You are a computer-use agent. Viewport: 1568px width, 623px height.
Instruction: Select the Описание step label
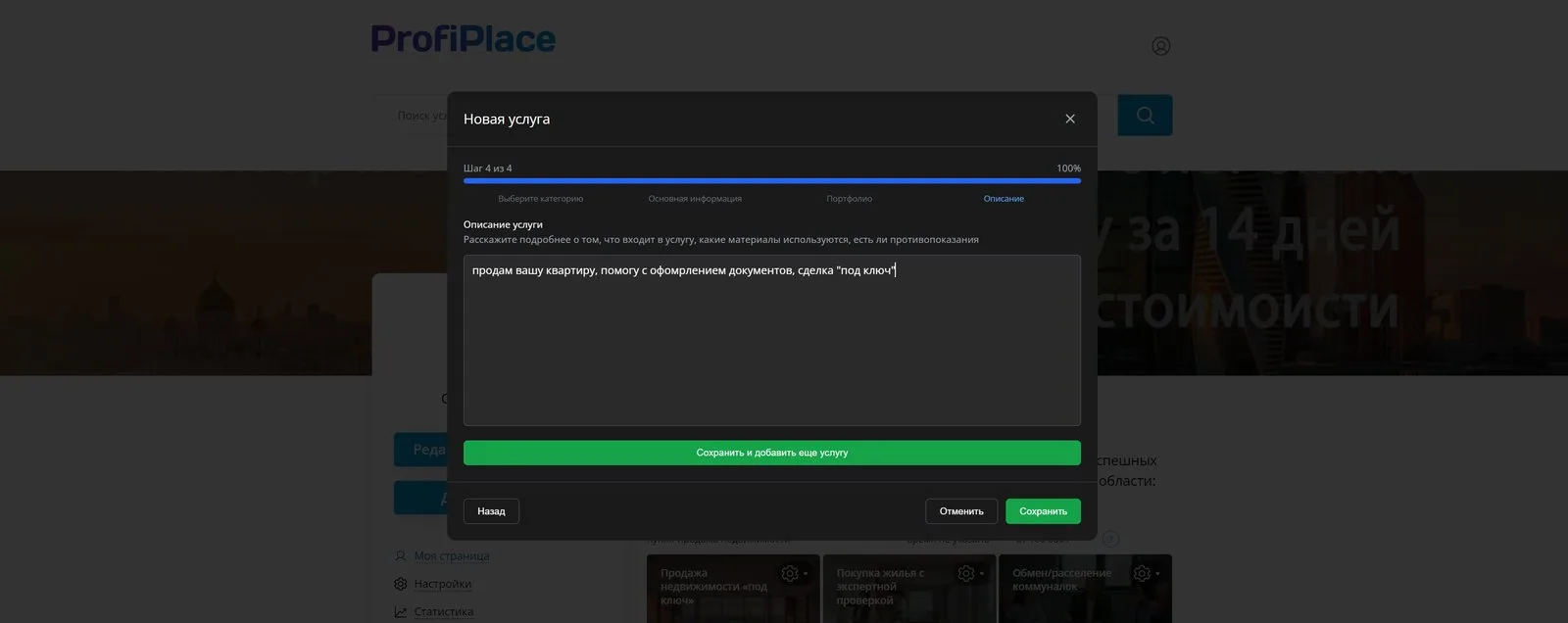(1004, 199)
